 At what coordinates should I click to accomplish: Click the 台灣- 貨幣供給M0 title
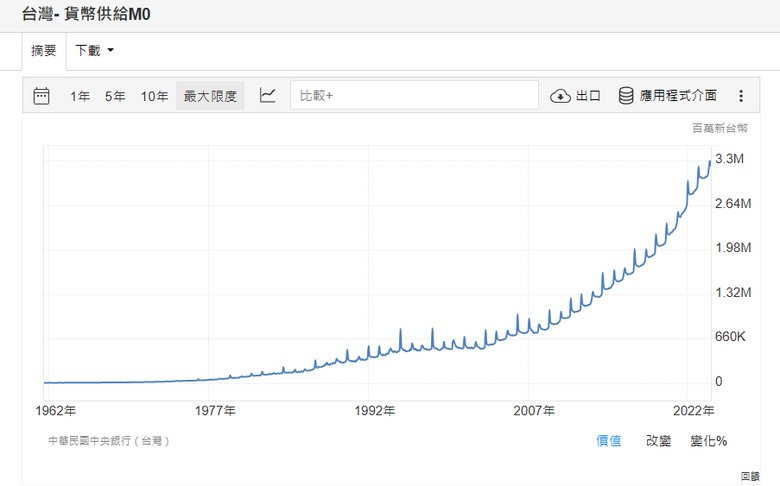point(86,14)
